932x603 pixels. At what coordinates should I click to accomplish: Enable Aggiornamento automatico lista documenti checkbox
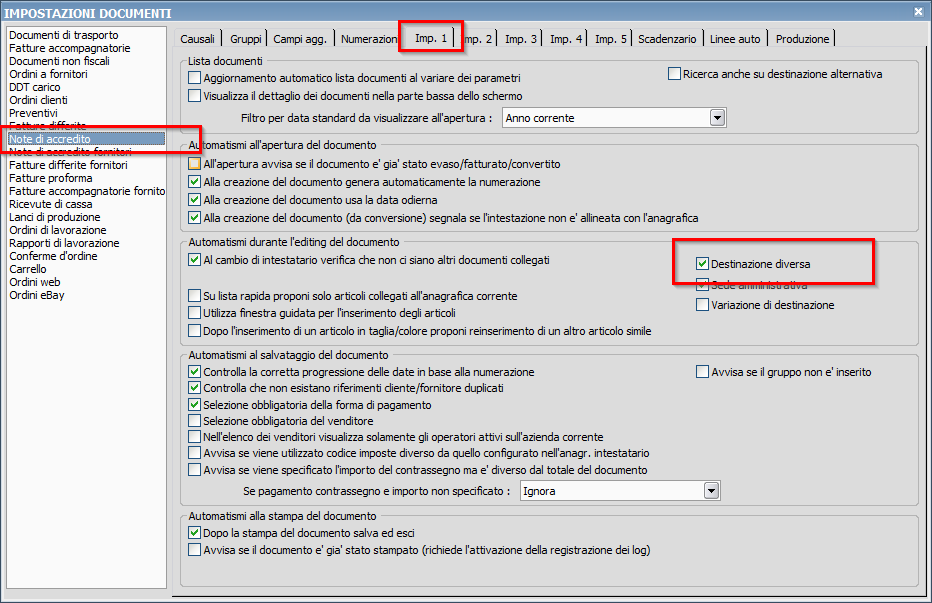pyautogui.click(x=194, y=78)
